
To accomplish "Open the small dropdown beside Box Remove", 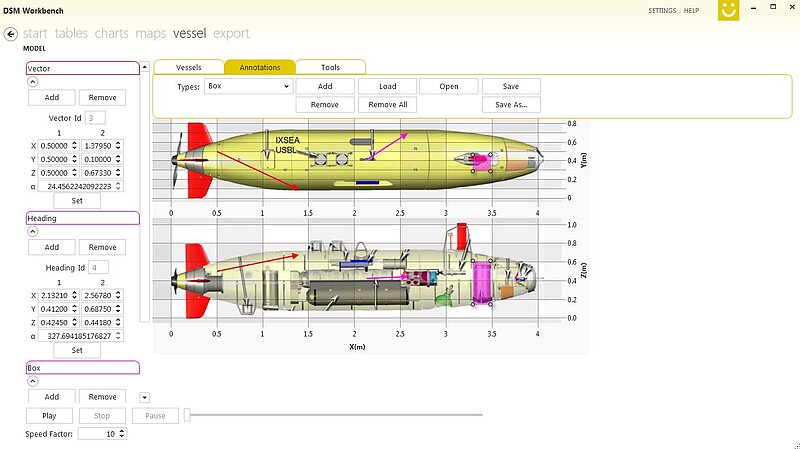I will pos(145,397).
